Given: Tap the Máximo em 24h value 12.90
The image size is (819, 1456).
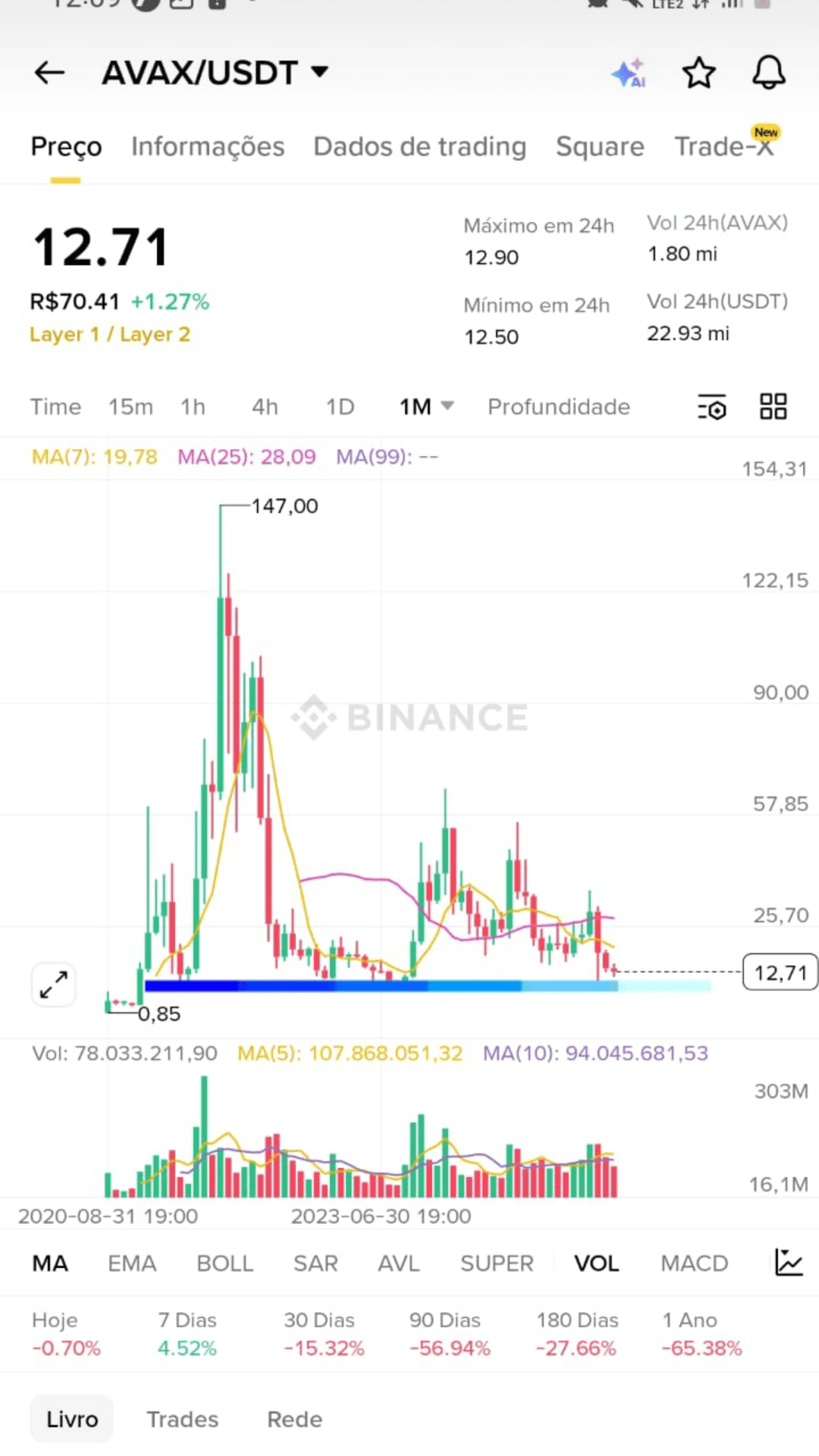Looking at the screenshot, I should [491, 258].
